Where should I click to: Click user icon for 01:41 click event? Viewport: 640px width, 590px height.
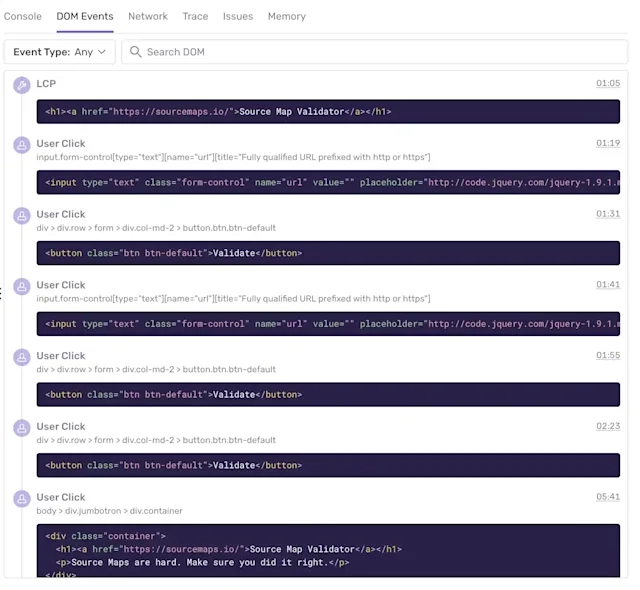[22, 286]
